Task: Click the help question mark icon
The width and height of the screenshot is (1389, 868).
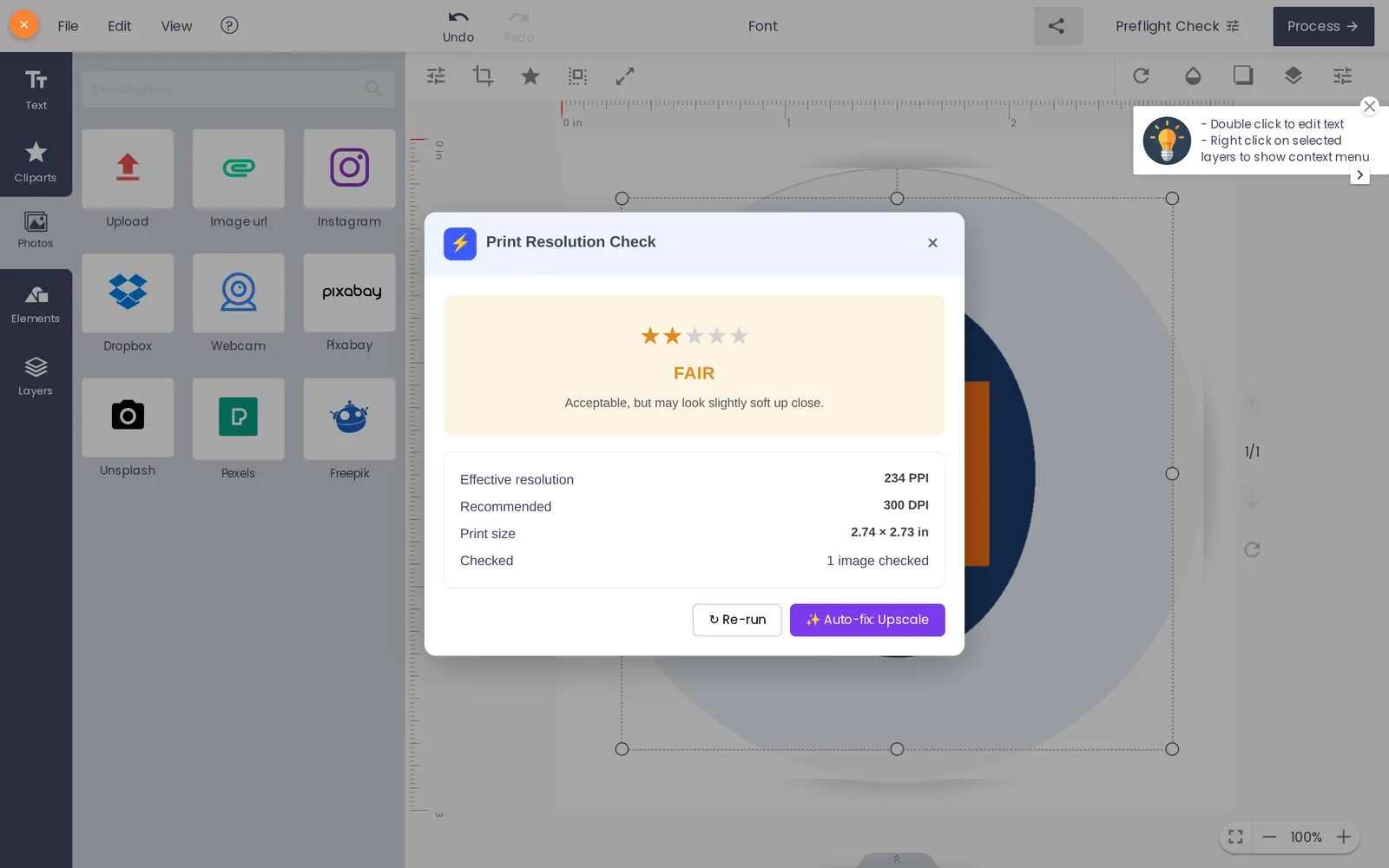Action: 229,25
